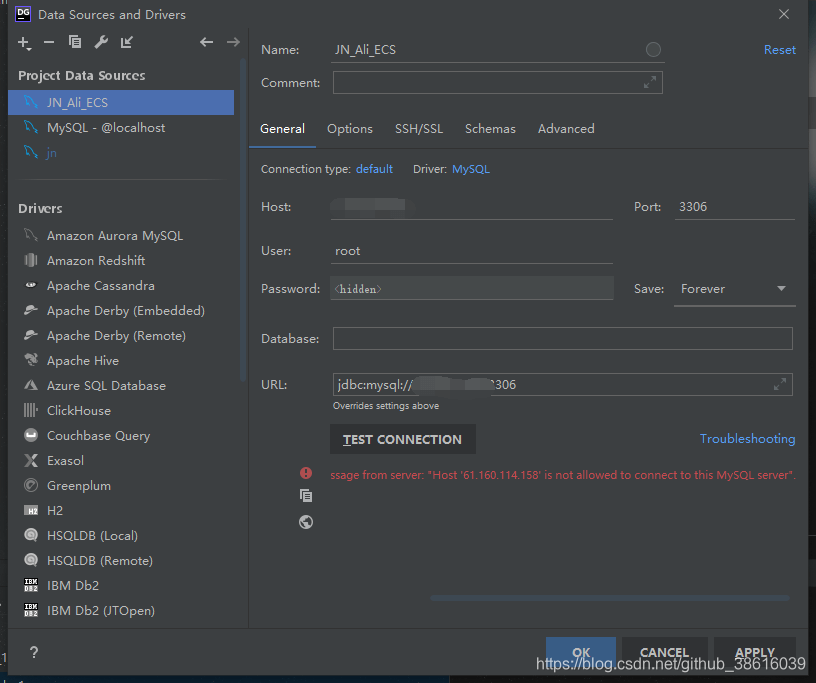Image resolution: width=816 pixels, height=683 pixels.
Task: Choose ClickHouse driver
Action: (x=121, y=411)
